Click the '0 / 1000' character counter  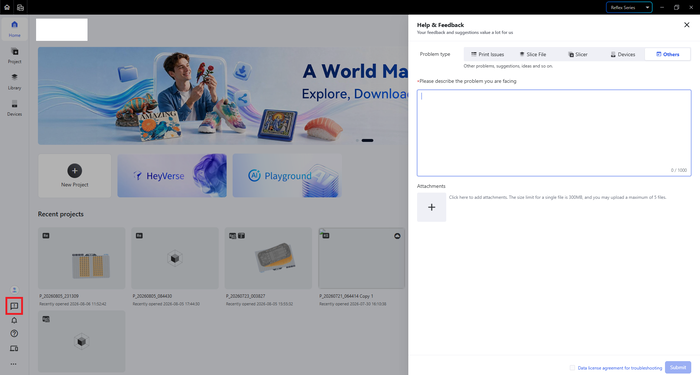tap(679, 170)
